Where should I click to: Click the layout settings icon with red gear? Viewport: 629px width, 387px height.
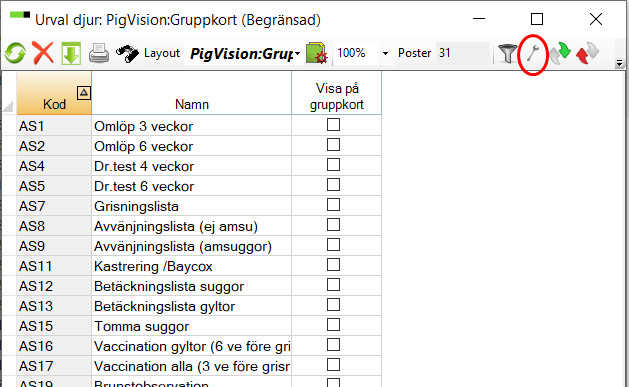click(317, 53)
